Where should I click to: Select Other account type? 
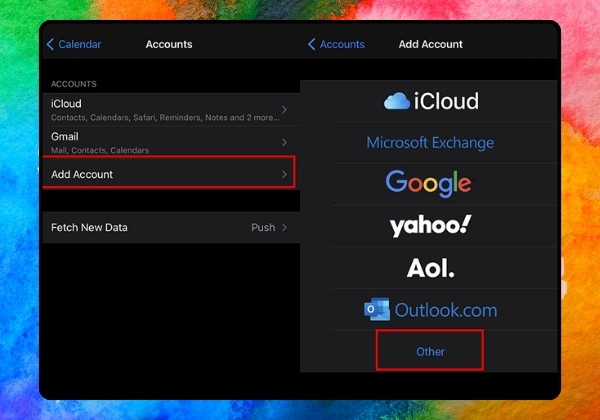coord(430,351)
